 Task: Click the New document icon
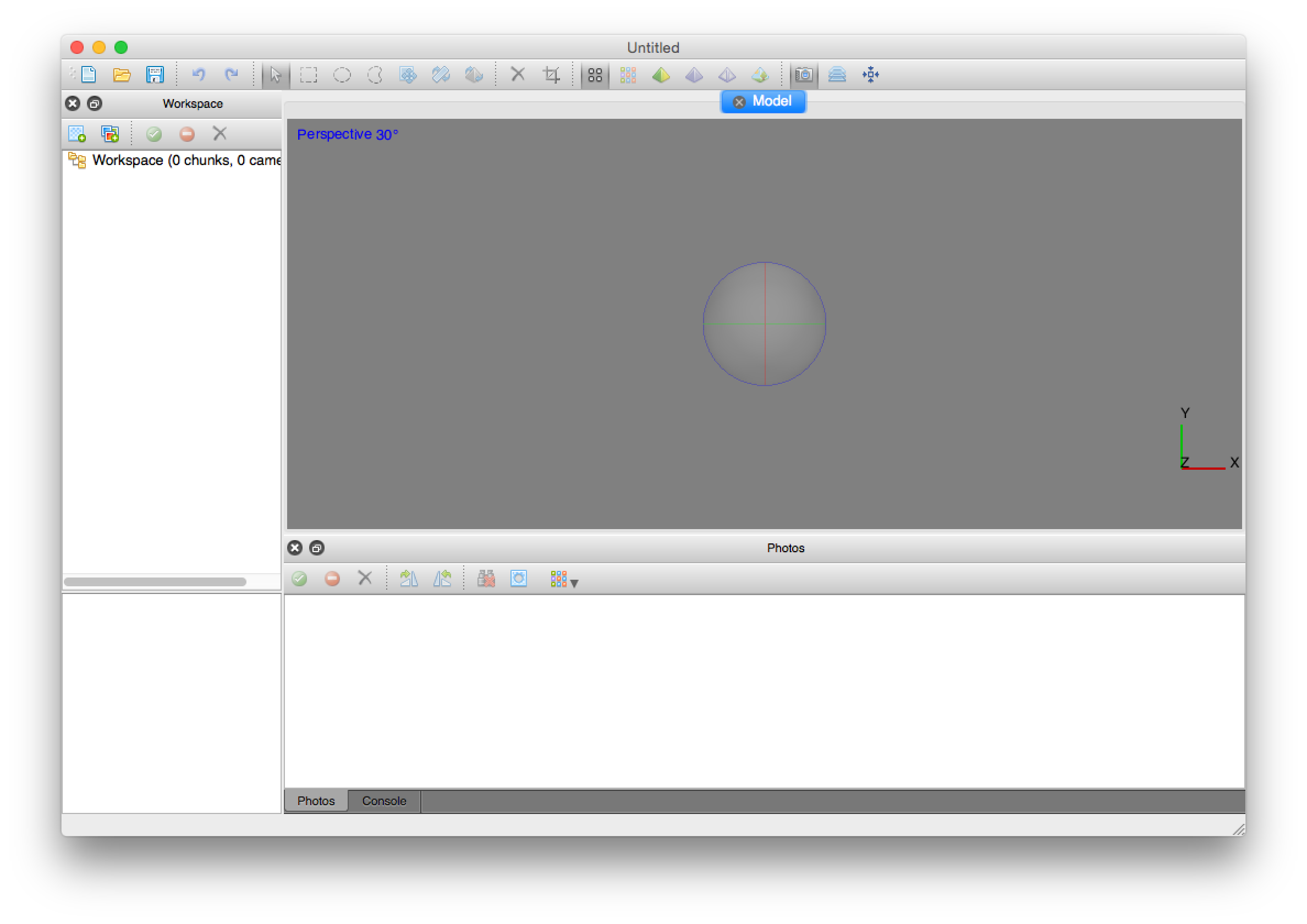click(89, 75)
